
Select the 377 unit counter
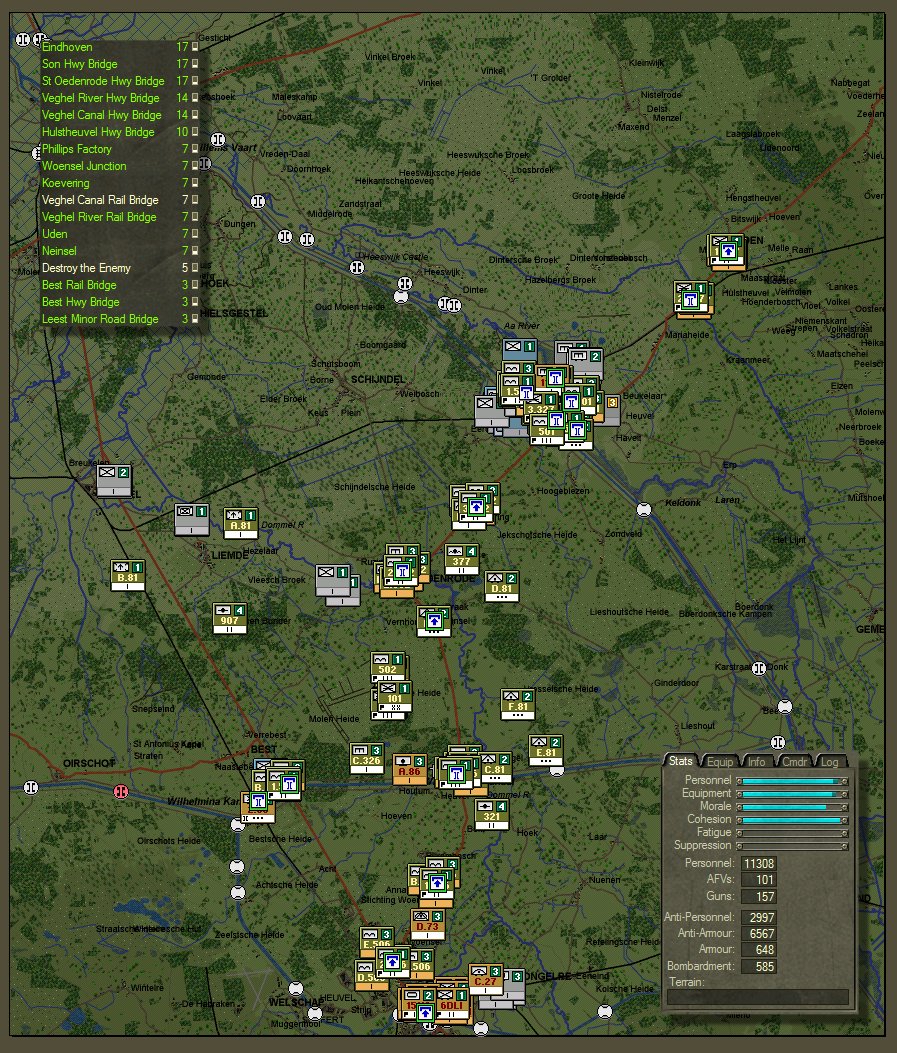(461, 559)
